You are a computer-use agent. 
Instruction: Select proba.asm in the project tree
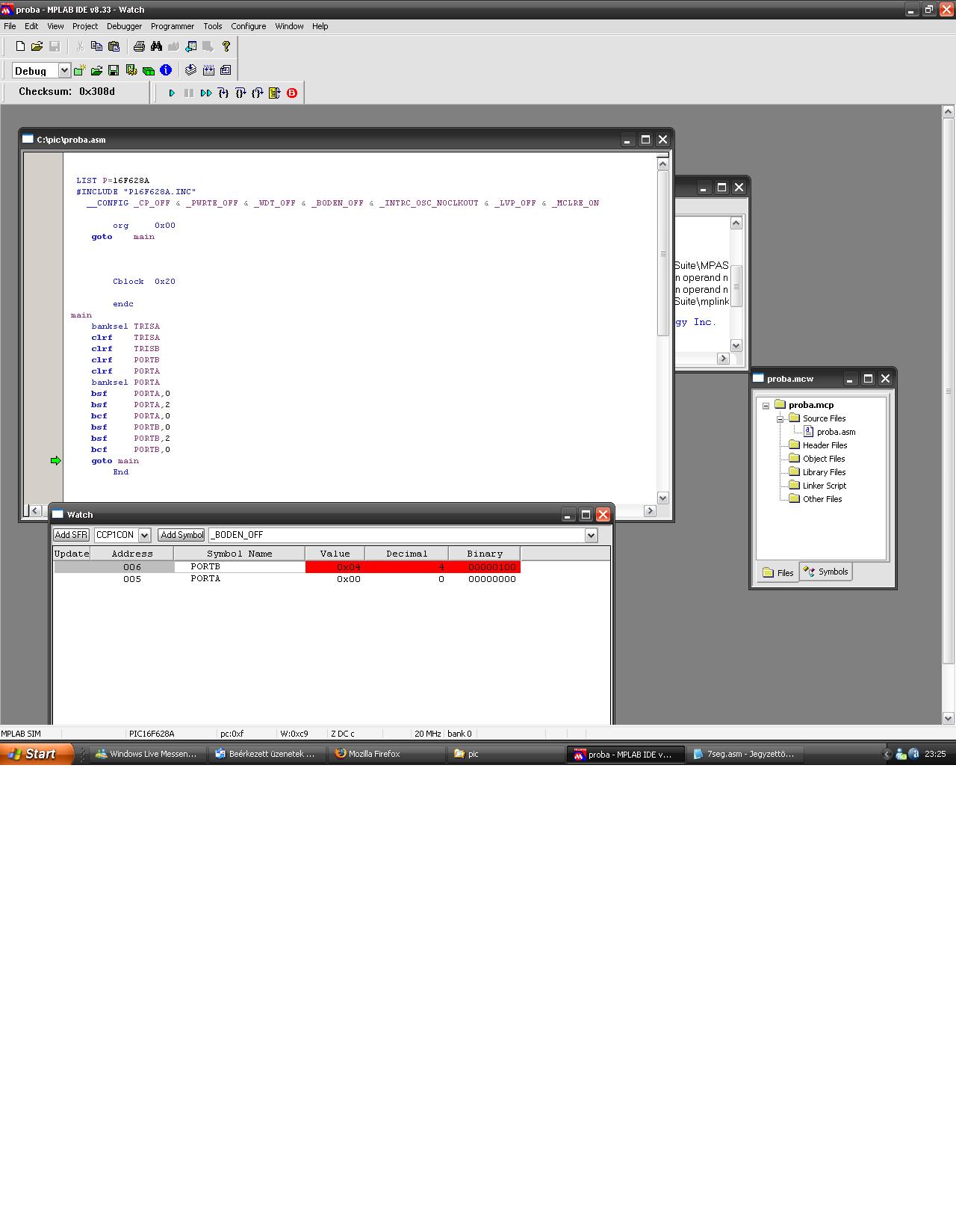point(836,432)
